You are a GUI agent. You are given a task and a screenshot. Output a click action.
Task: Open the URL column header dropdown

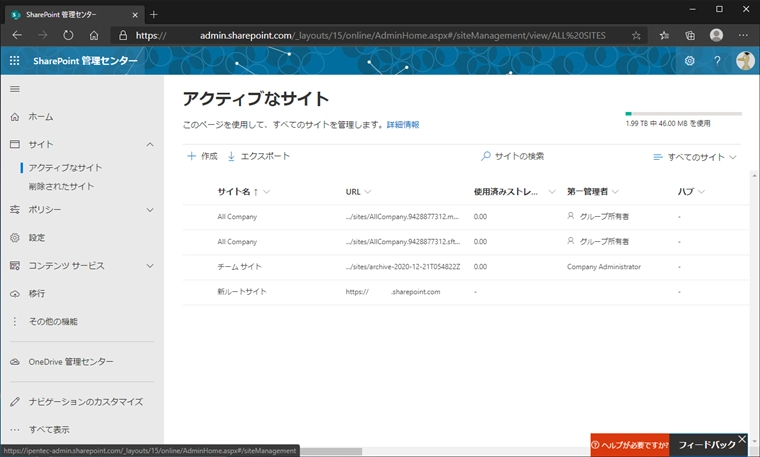(x=368, y=192)
